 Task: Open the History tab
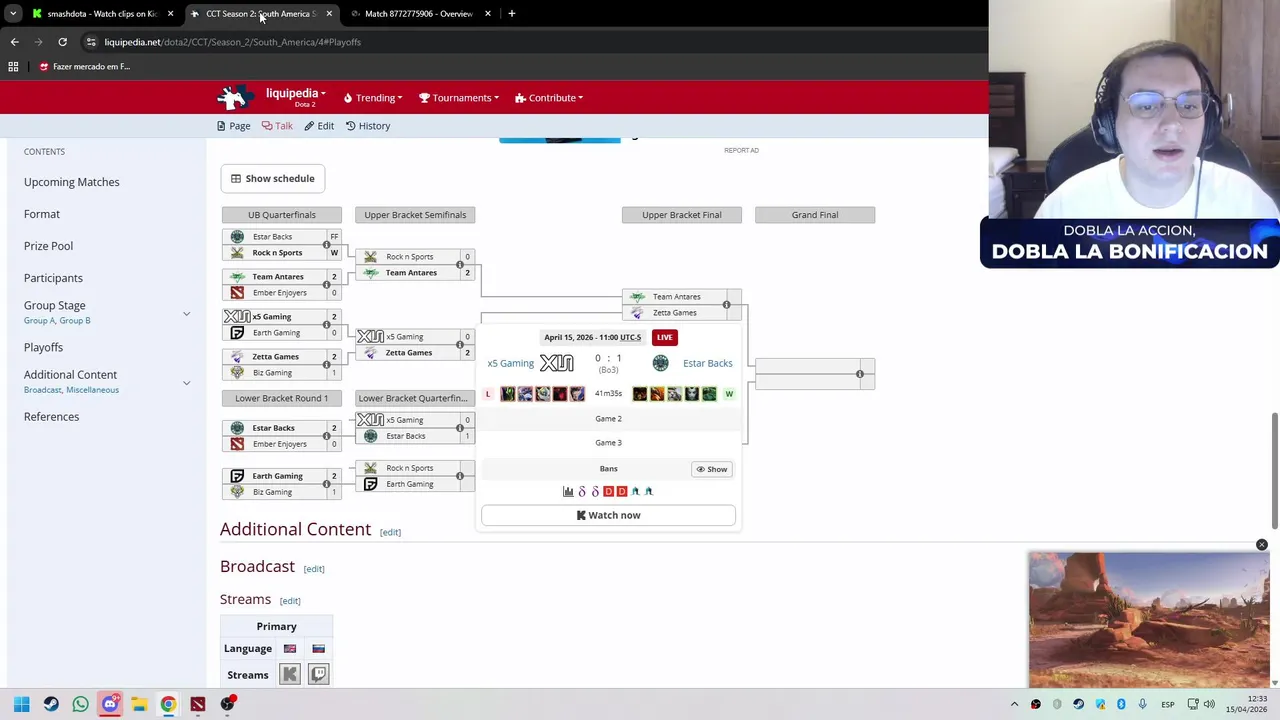click(x=368, y=126)
